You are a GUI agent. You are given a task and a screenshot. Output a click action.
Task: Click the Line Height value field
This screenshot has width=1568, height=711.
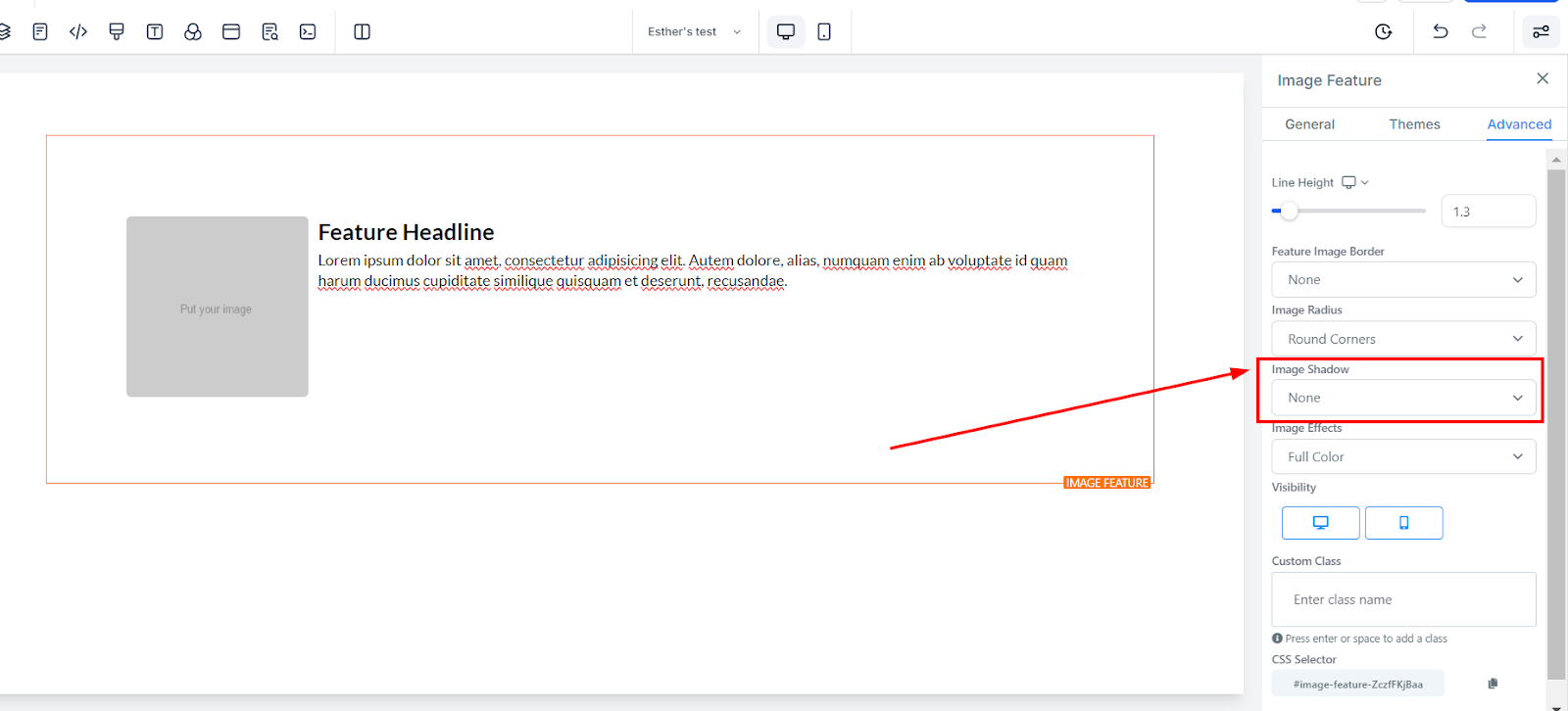click(x=1489, y=212)
